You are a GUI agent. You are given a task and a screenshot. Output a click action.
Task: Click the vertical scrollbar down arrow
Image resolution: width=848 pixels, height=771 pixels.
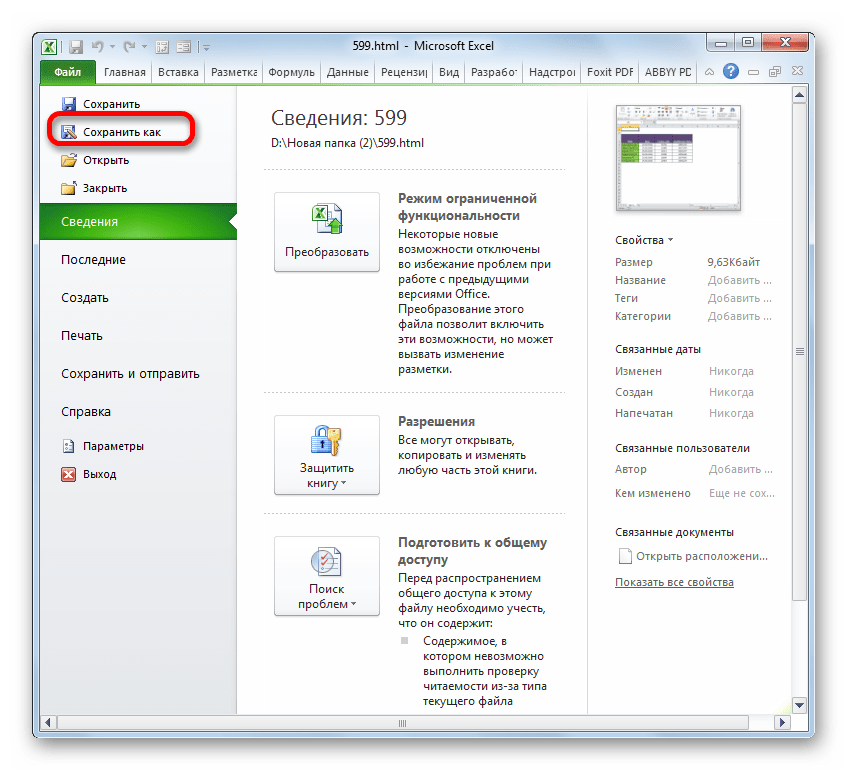point(799,704)
